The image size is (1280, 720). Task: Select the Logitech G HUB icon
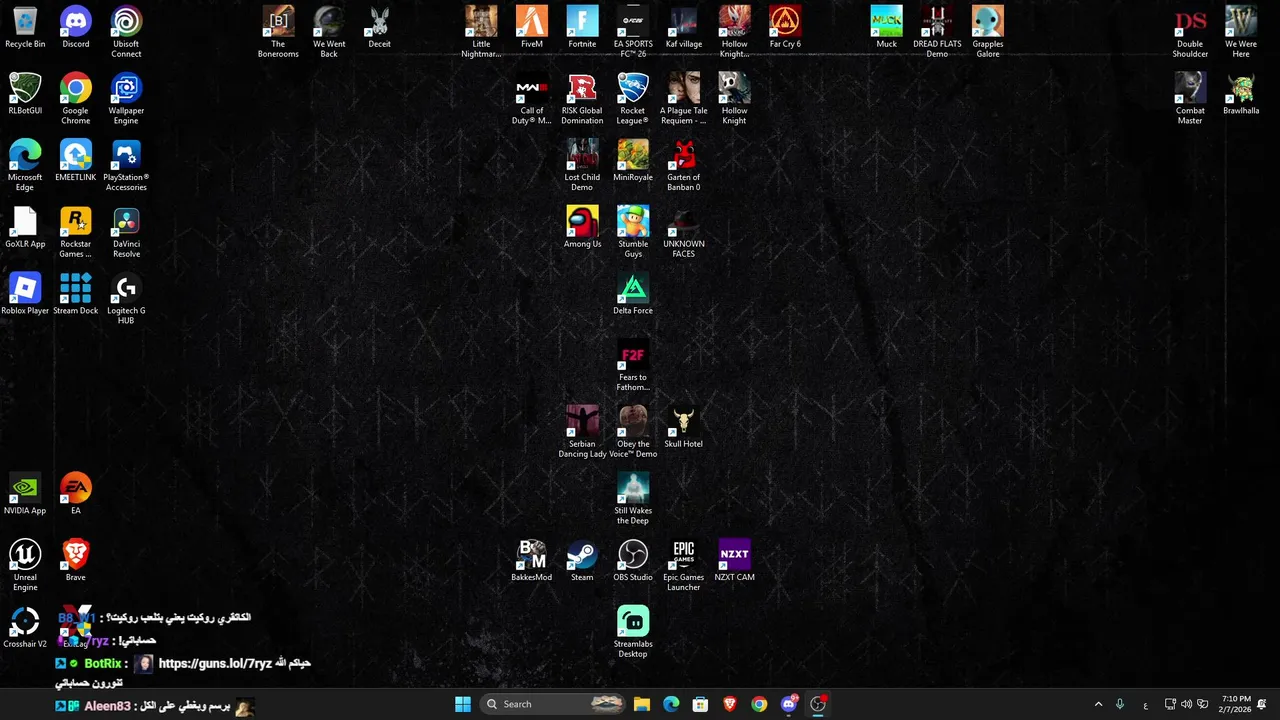(126, 299)
